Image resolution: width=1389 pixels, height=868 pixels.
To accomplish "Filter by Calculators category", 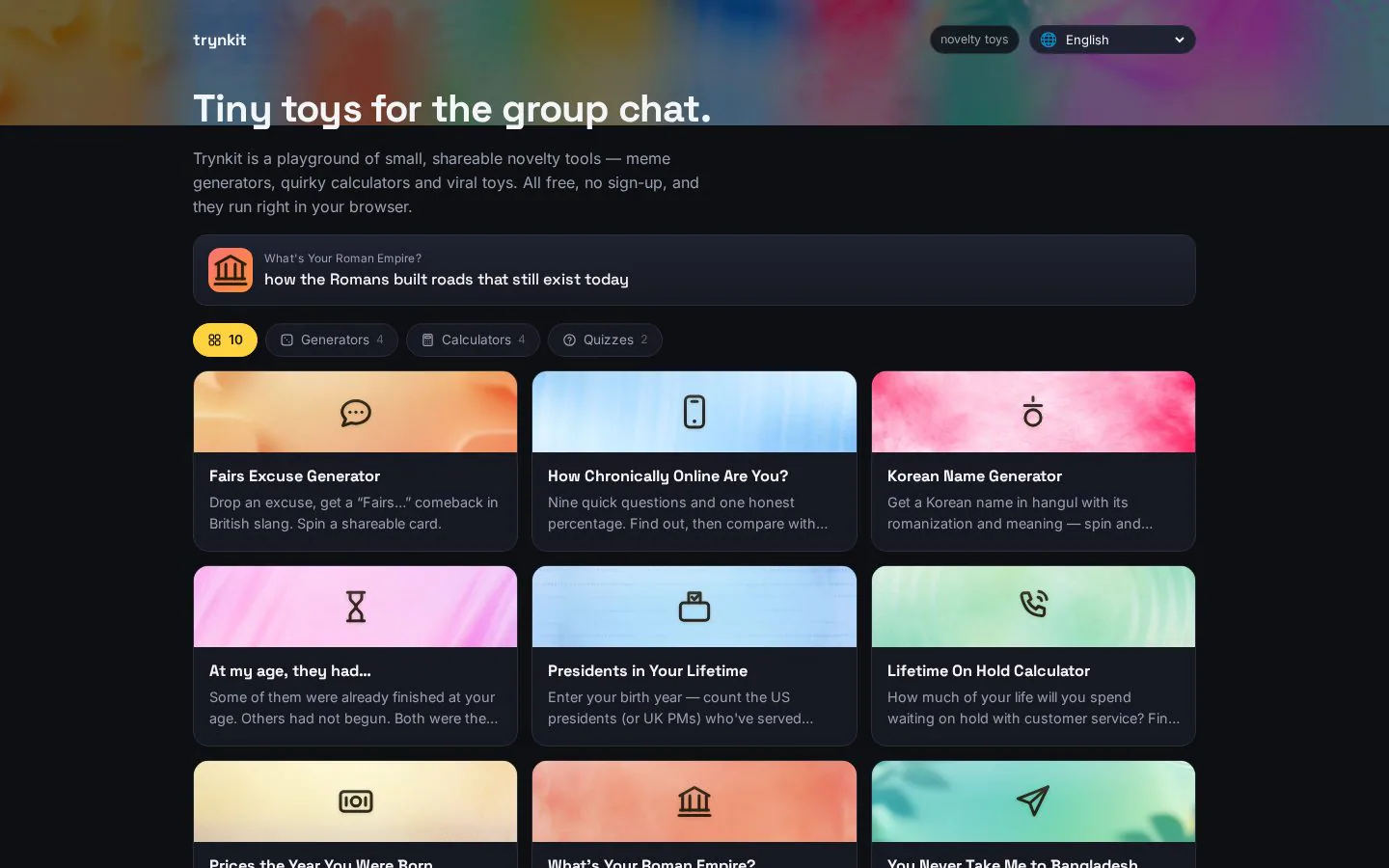I will [473, 339].
